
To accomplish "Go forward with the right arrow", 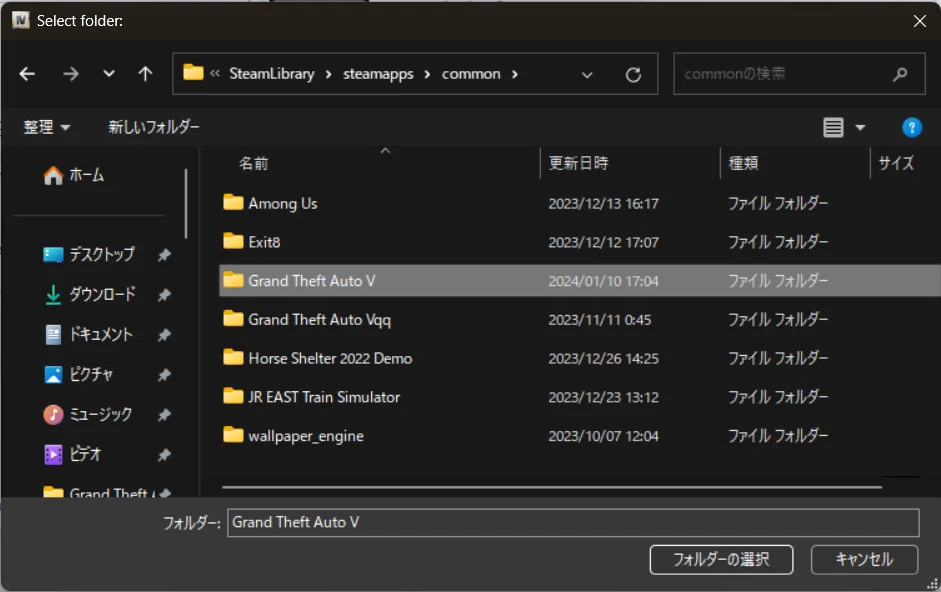I will tap(70, 74).
